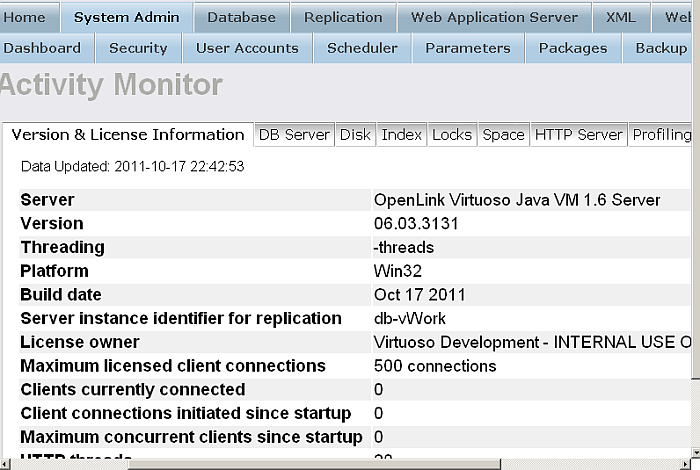Click the Platform row label
Image resolution: width=700 pixels, height=470 pixels.
click(x=54, y=271)
